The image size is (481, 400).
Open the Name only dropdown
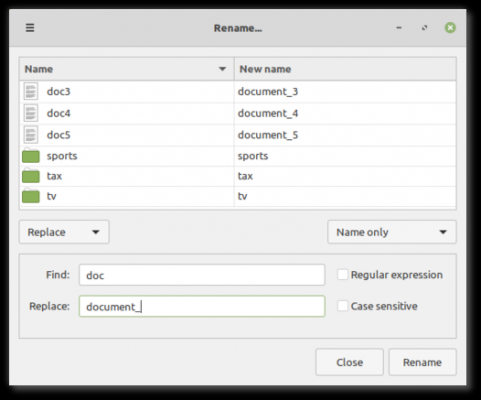392,232
